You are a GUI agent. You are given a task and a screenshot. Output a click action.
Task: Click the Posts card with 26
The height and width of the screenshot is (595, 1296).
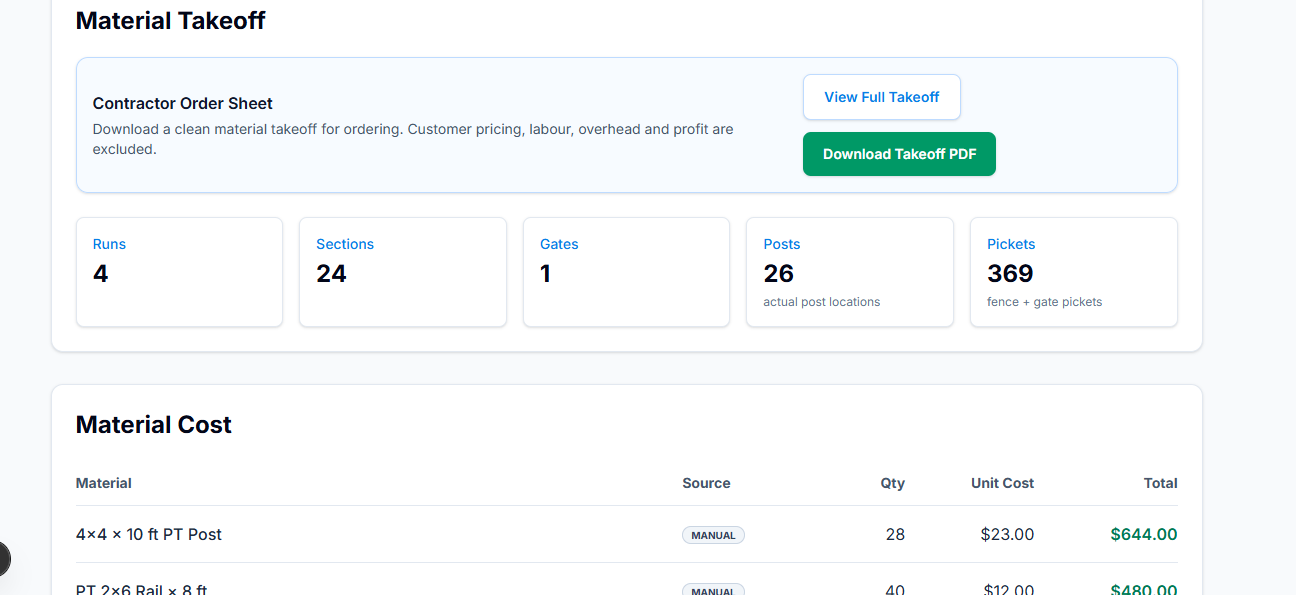850,272
